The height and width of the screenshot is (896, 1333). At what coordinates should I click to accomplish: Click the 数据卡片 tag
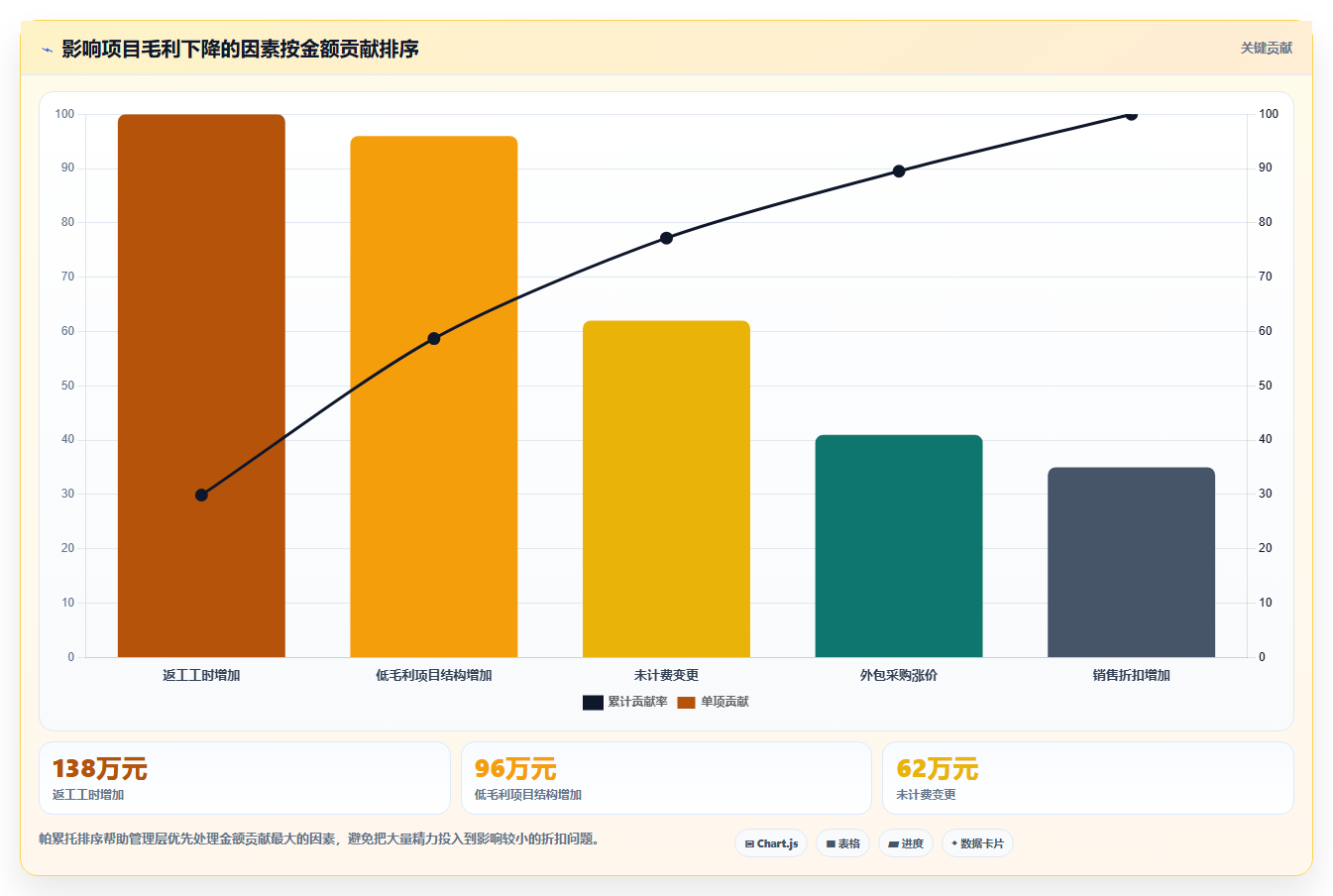(977, 843)
